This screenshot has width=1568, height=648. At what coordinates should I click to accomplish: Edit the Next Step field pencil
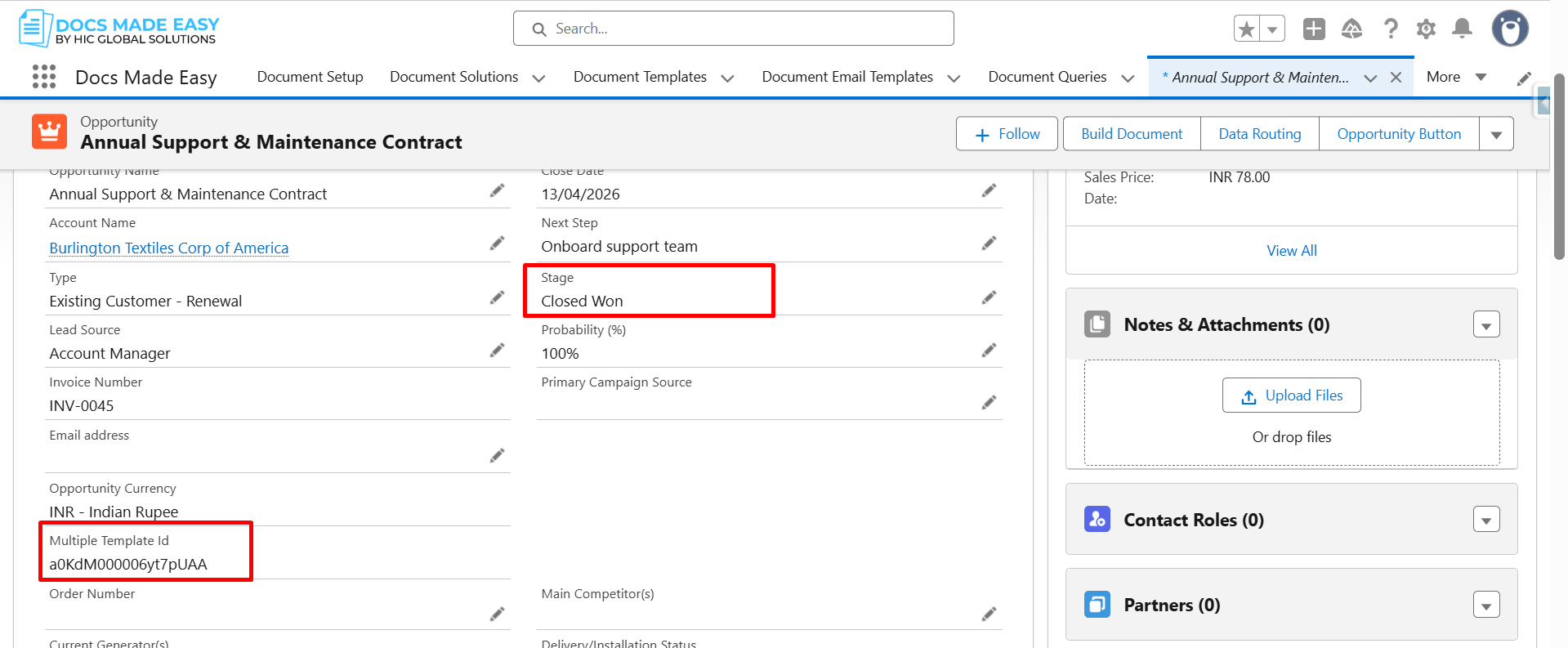click(989, 244)
